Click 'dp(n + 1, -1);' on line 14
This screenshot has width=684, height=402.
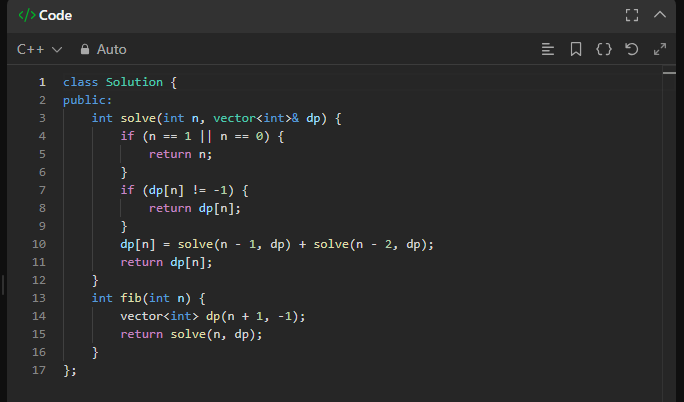[x=256, y=316]
